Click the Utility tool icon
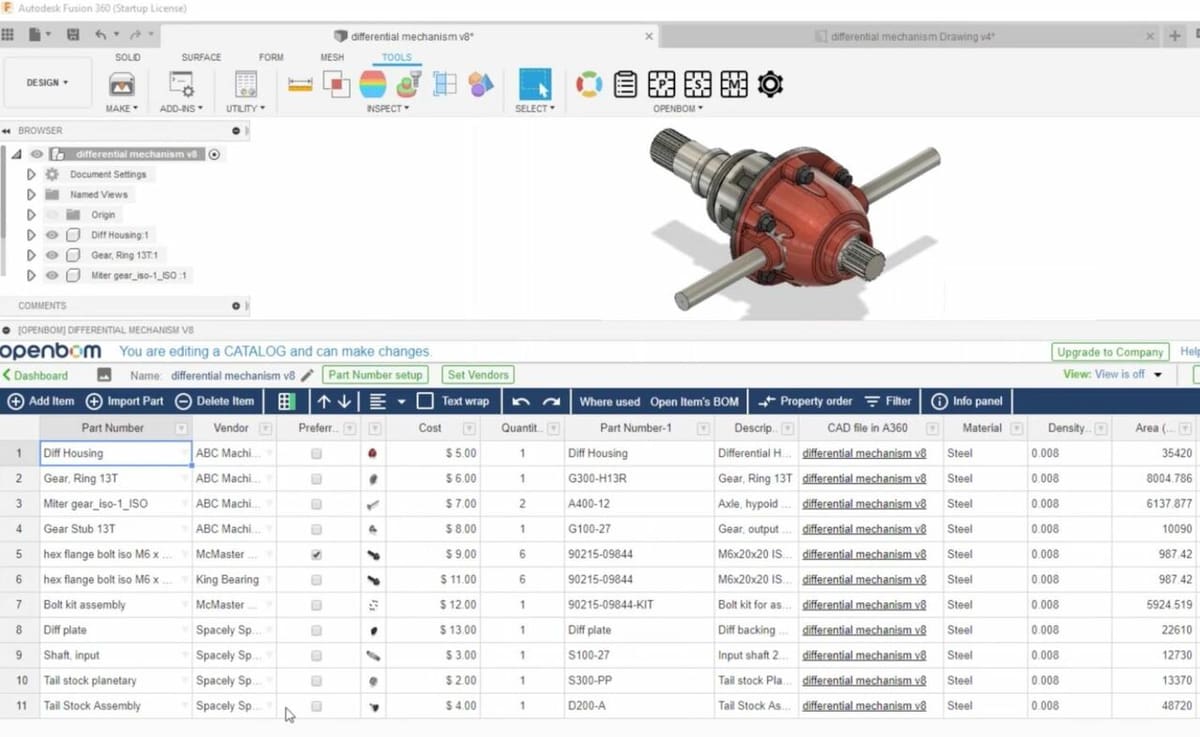 coord(245,84)
